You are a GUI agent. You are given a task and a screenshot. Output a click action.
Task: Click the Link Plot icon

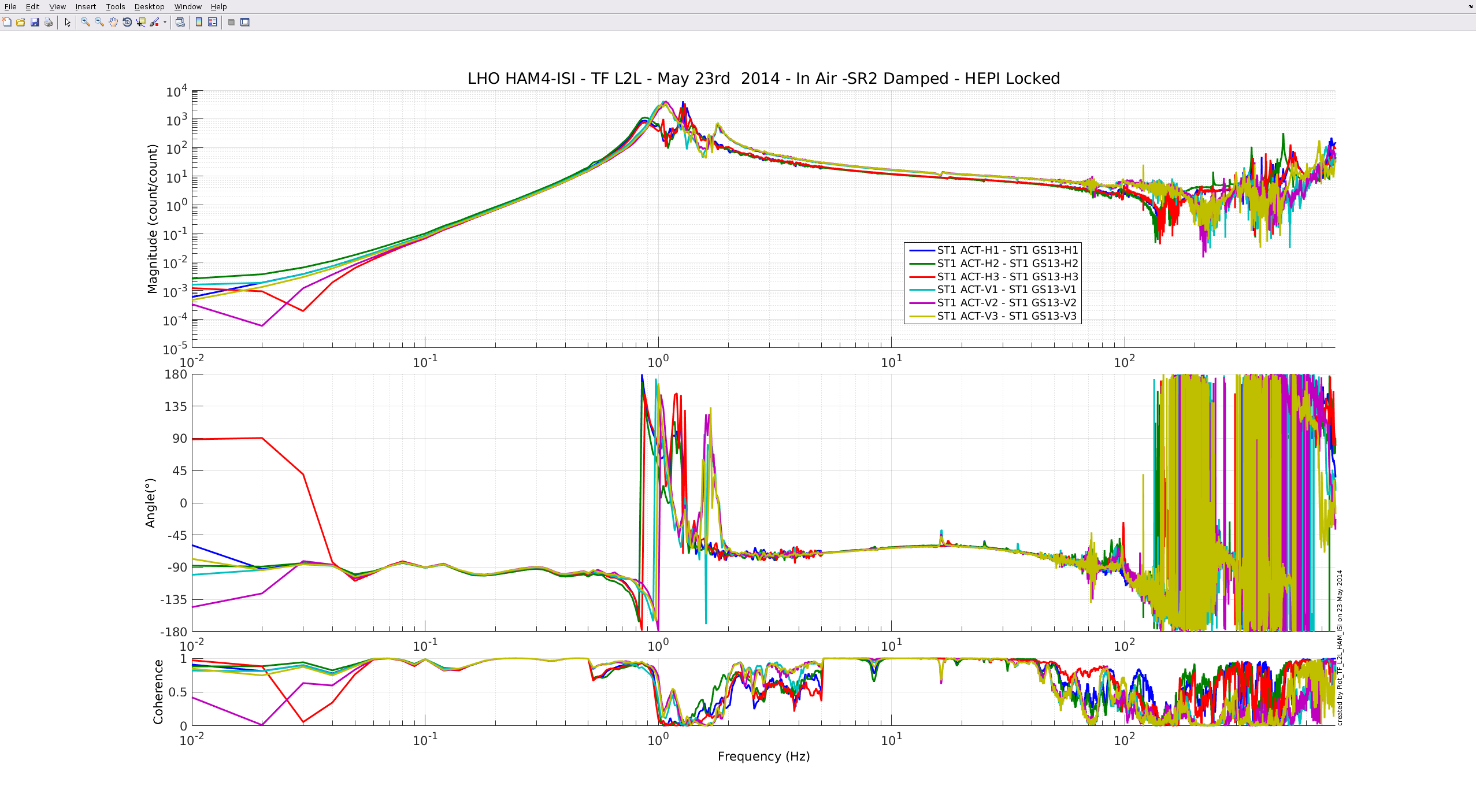tap(180, 22)
